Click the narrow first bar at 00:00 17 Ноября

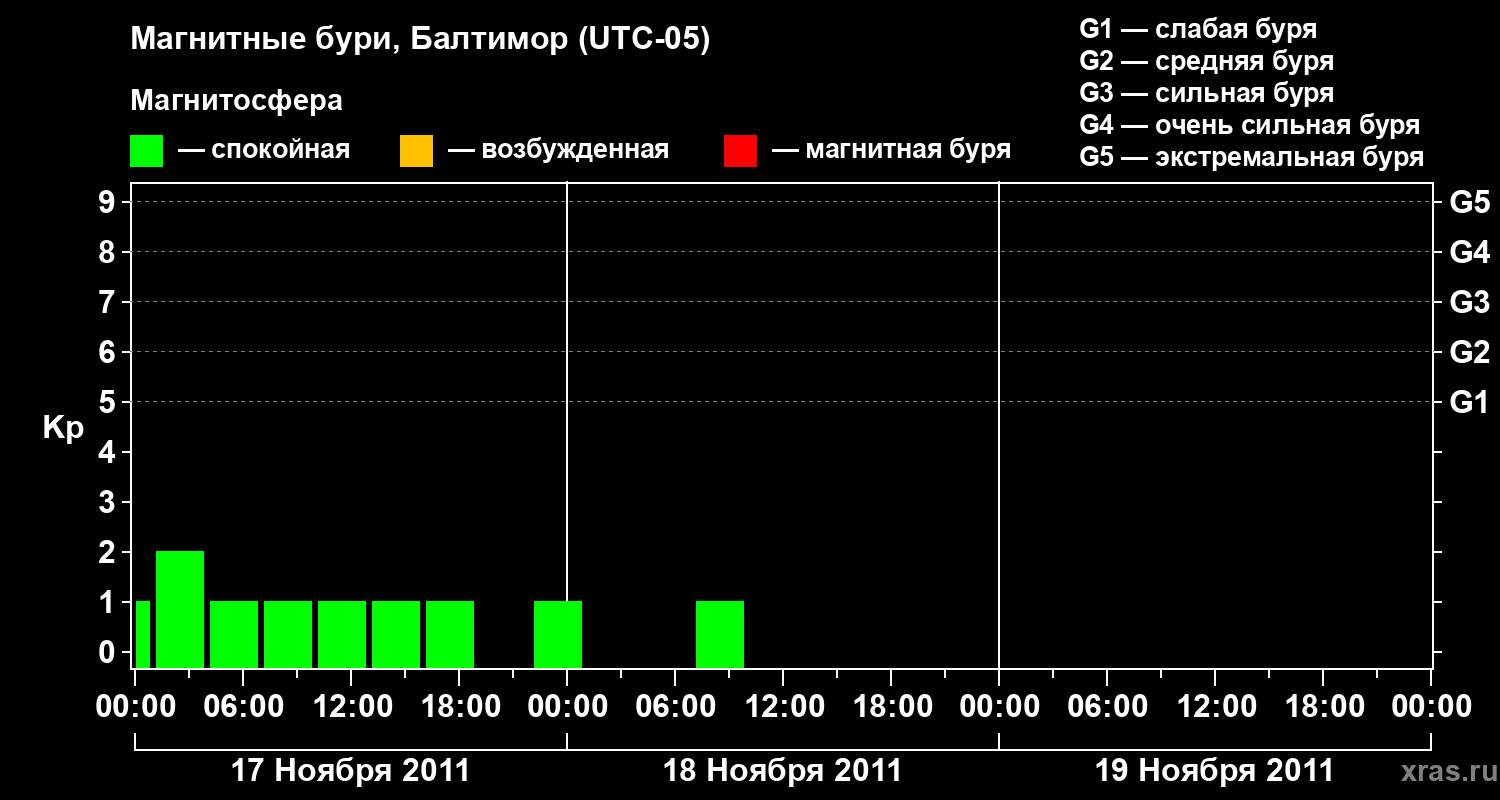pyautogui.click(x=143, y=634)
